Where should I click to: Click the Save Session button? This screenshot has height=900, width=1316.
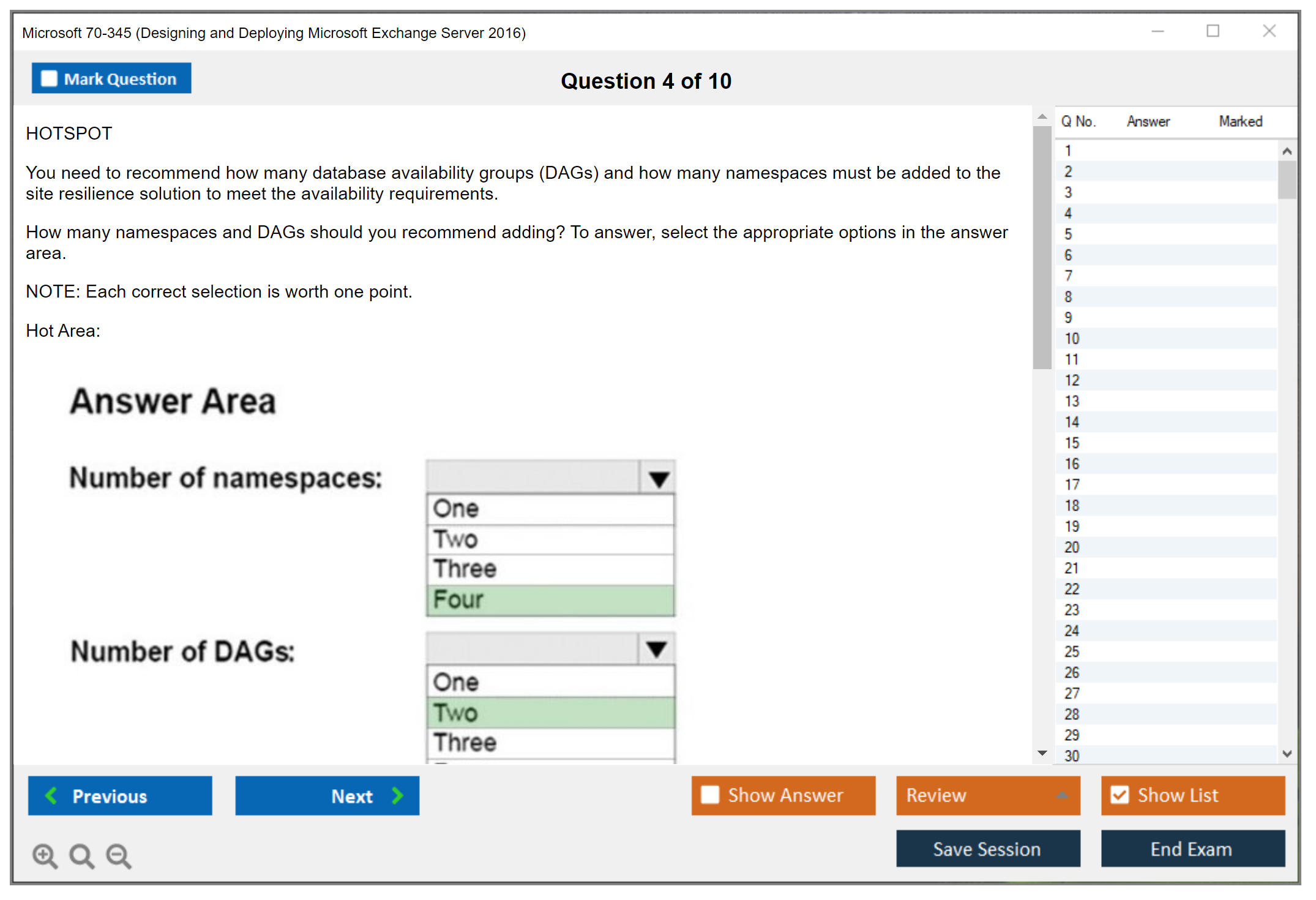pos(987,849)
